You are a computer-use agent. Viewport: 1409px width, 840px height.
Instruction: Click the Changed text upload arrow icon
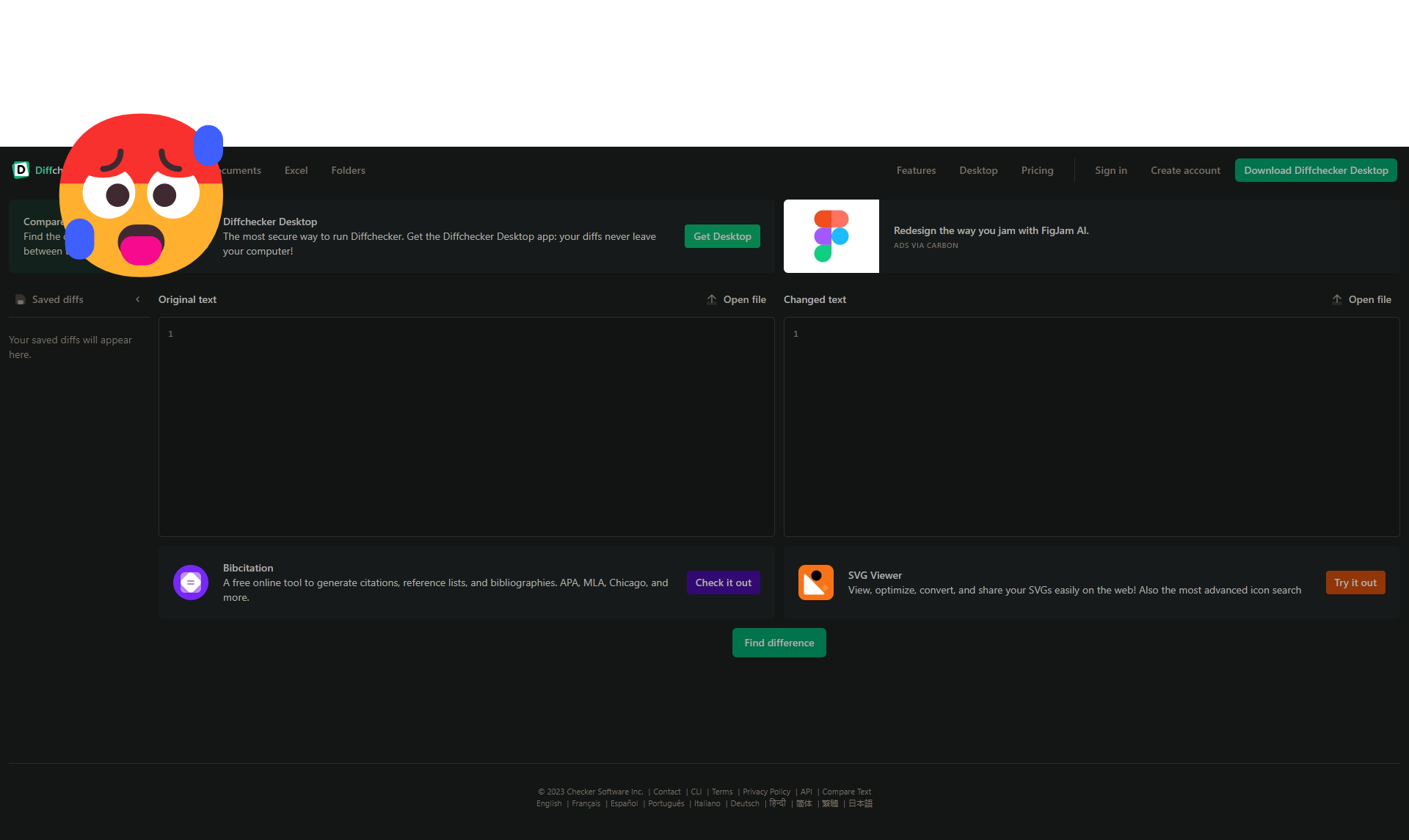(1337, 299)
